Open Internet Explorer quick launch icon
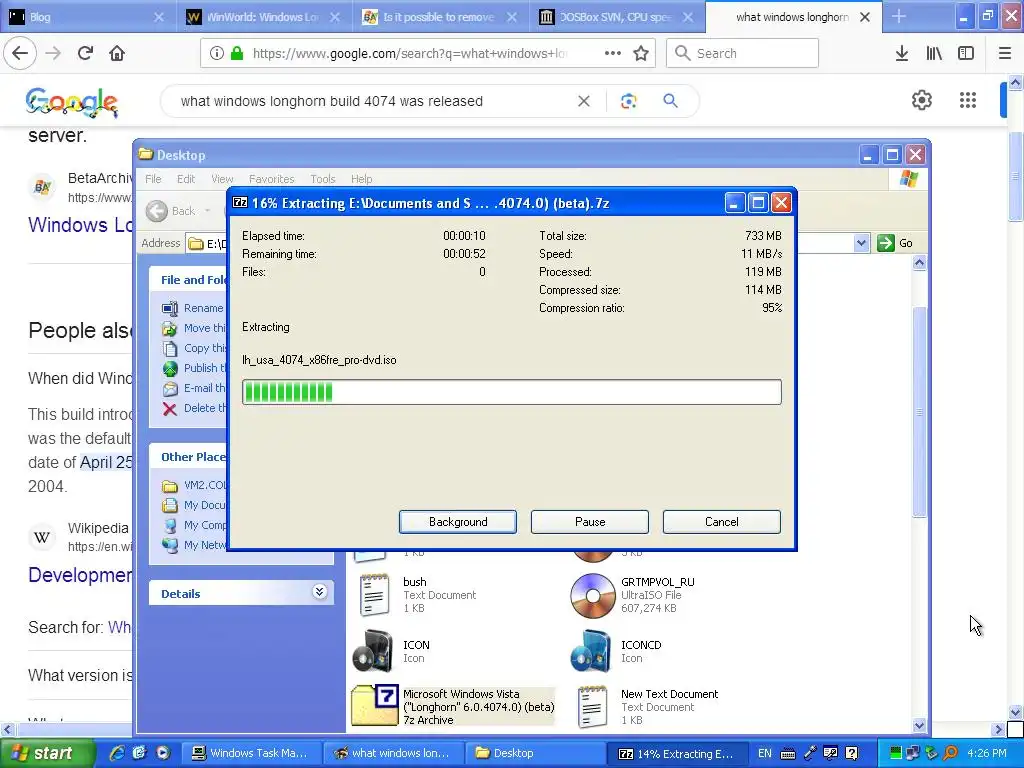1024x768 pixels. 116,753
